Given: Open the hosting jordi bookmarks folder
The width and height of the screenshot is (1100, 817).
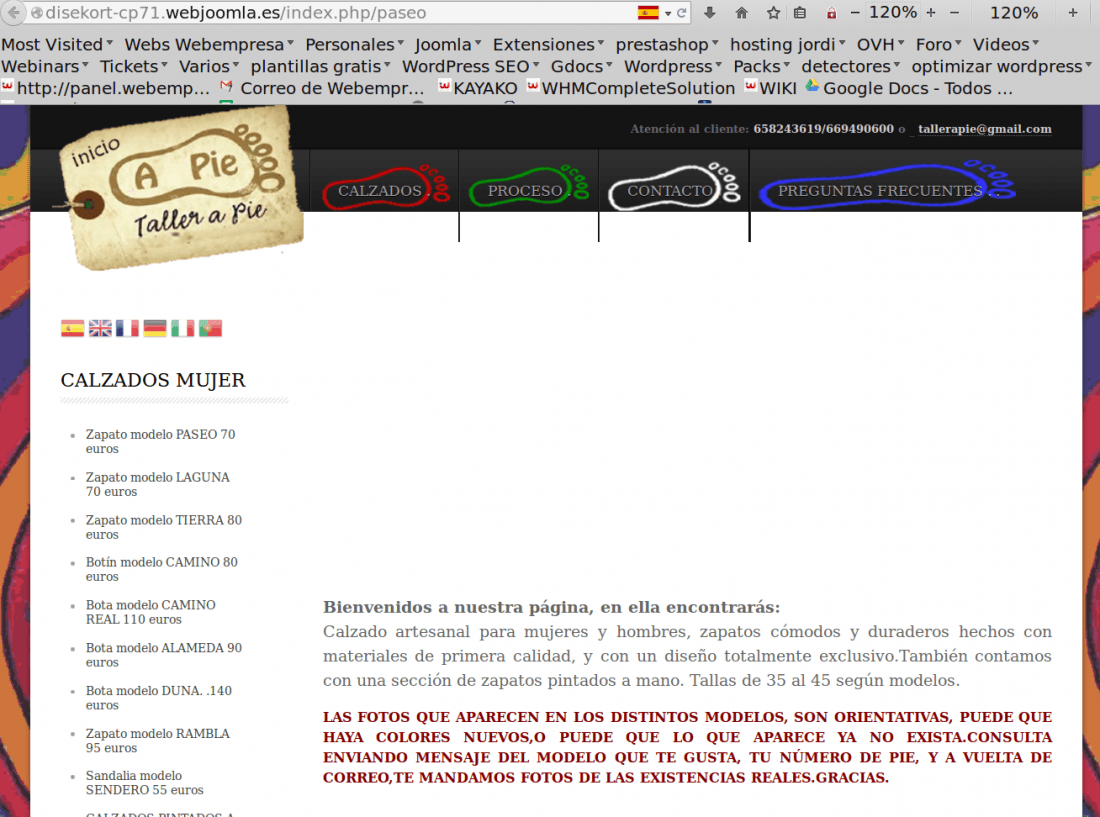Looking at the screenshot, I should click(787, 44).
